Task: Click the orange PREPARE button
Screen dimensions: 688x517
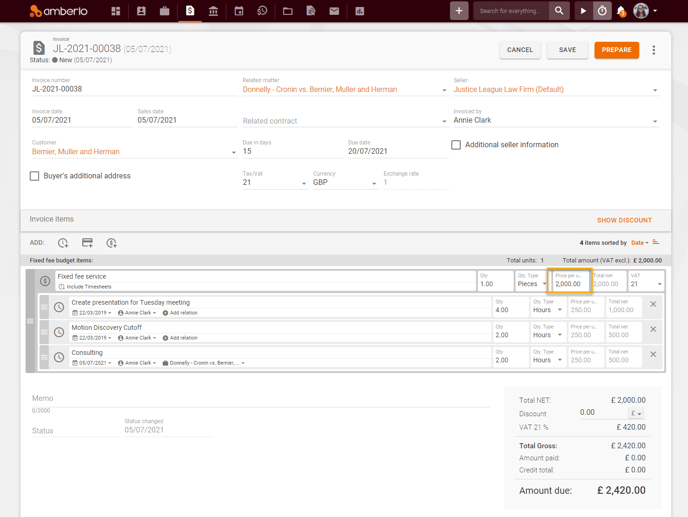Action: point(616,50)
